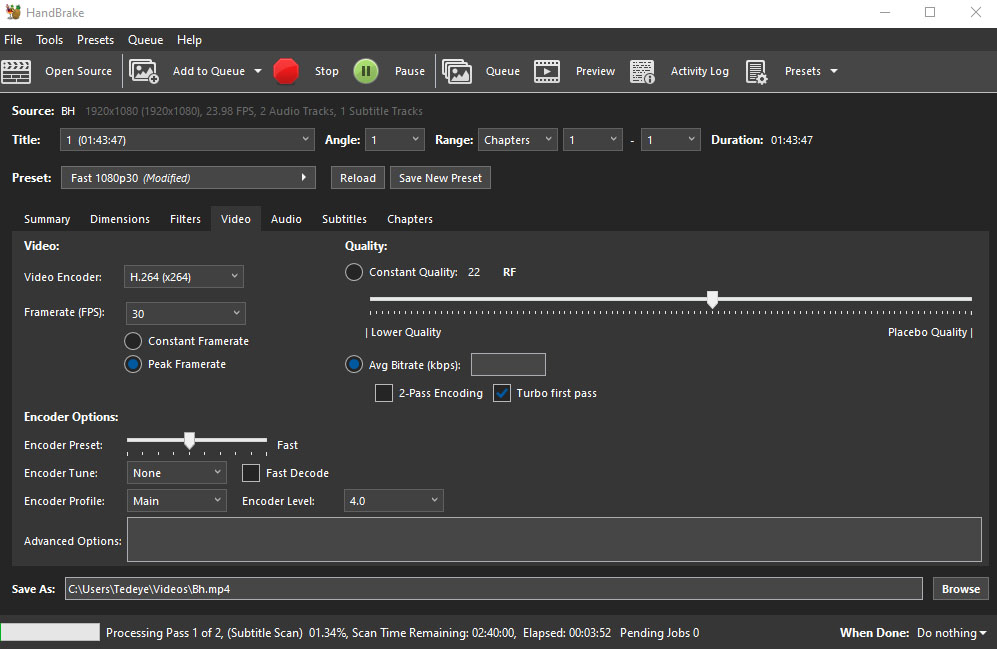Open the Presets menu in menu bar
This screenshot has height=649, width=997.
(x=95, y=39)
